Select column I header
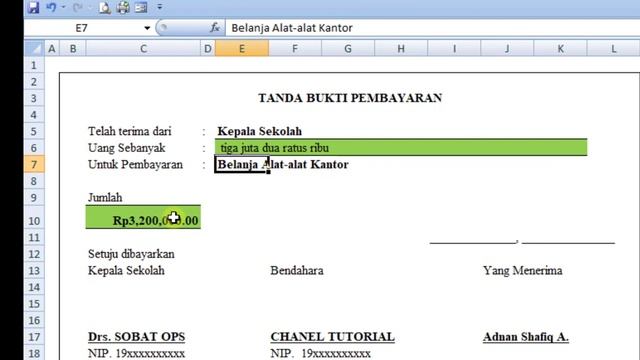This screenshot has height=360, width=640. (454, 49)
